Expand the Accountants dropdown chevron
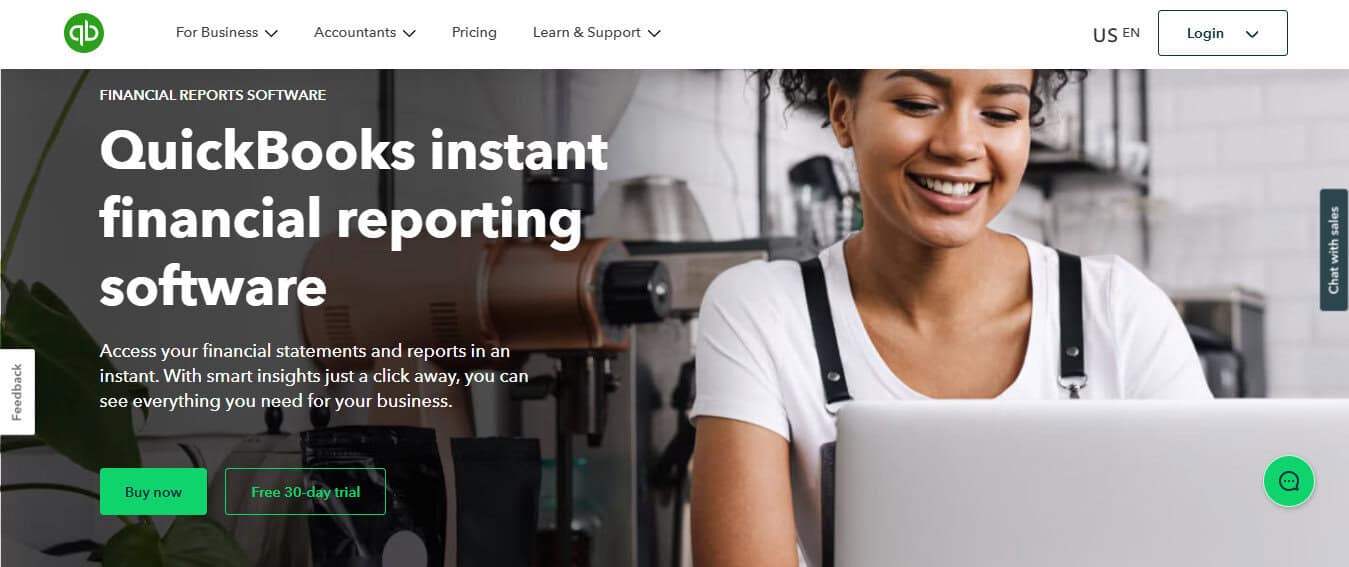The width and height of the screenshot is (1349, 567). (x=409, y=33)
